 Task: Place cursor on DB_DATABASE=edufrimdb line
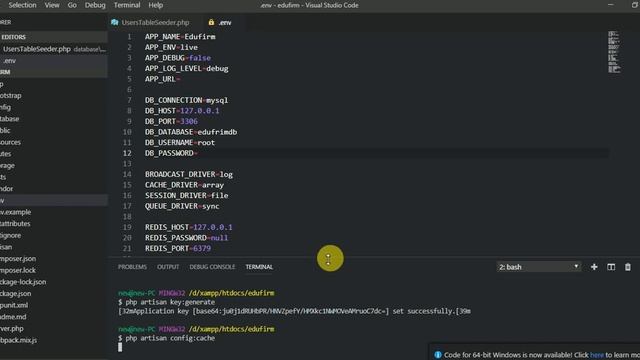[191, 132]
